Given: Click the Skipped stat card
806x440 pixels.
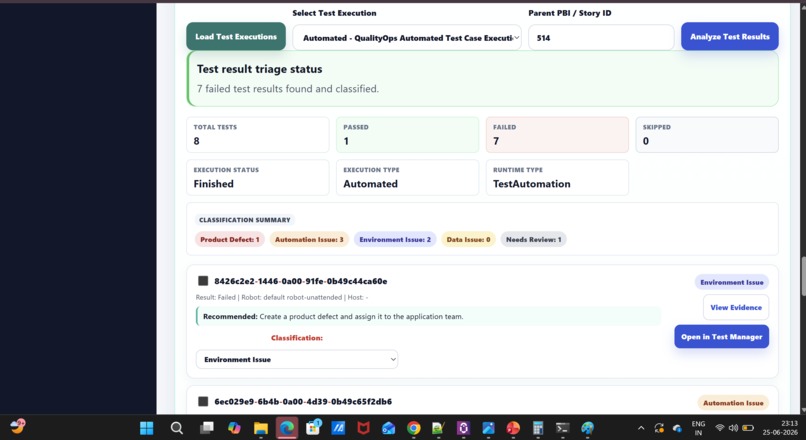Looking at the screenshot, I should click(707, 135).
